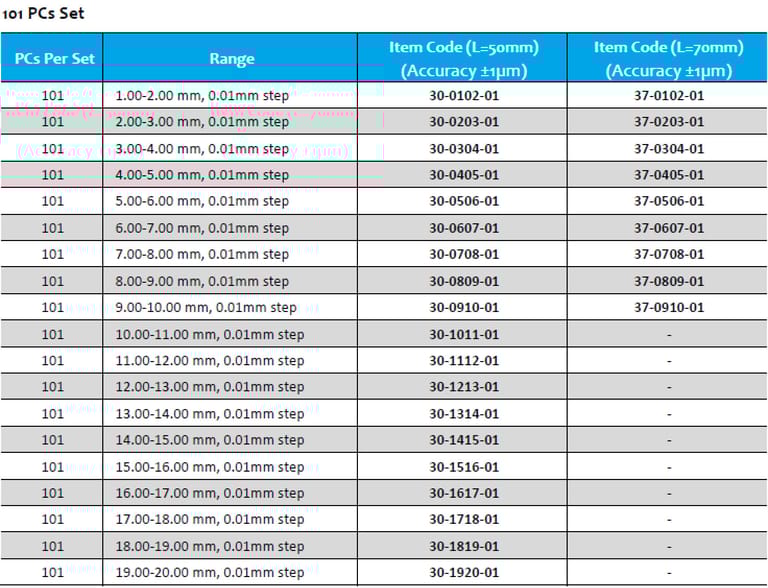This screenshot has height=588, width=768.
Task: Select the "Item Code (L=50mm)" header
Action: 463,58
